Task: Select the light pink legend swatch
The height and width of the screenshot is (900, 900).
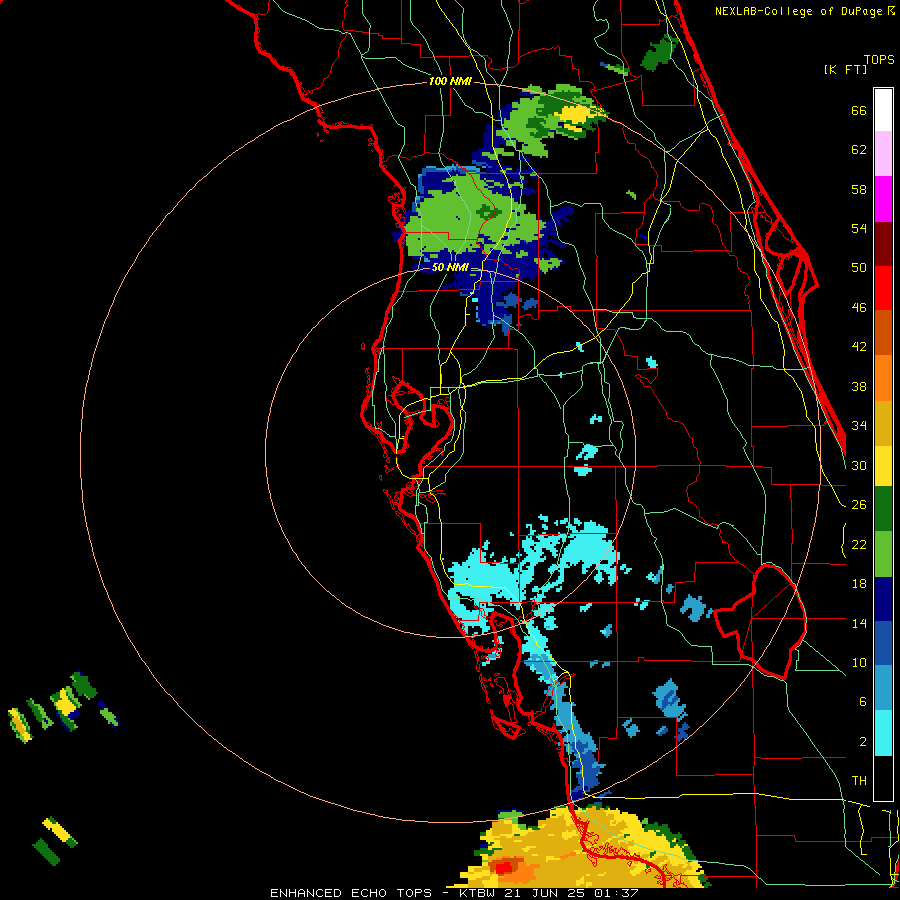Action: coord(883,153)
